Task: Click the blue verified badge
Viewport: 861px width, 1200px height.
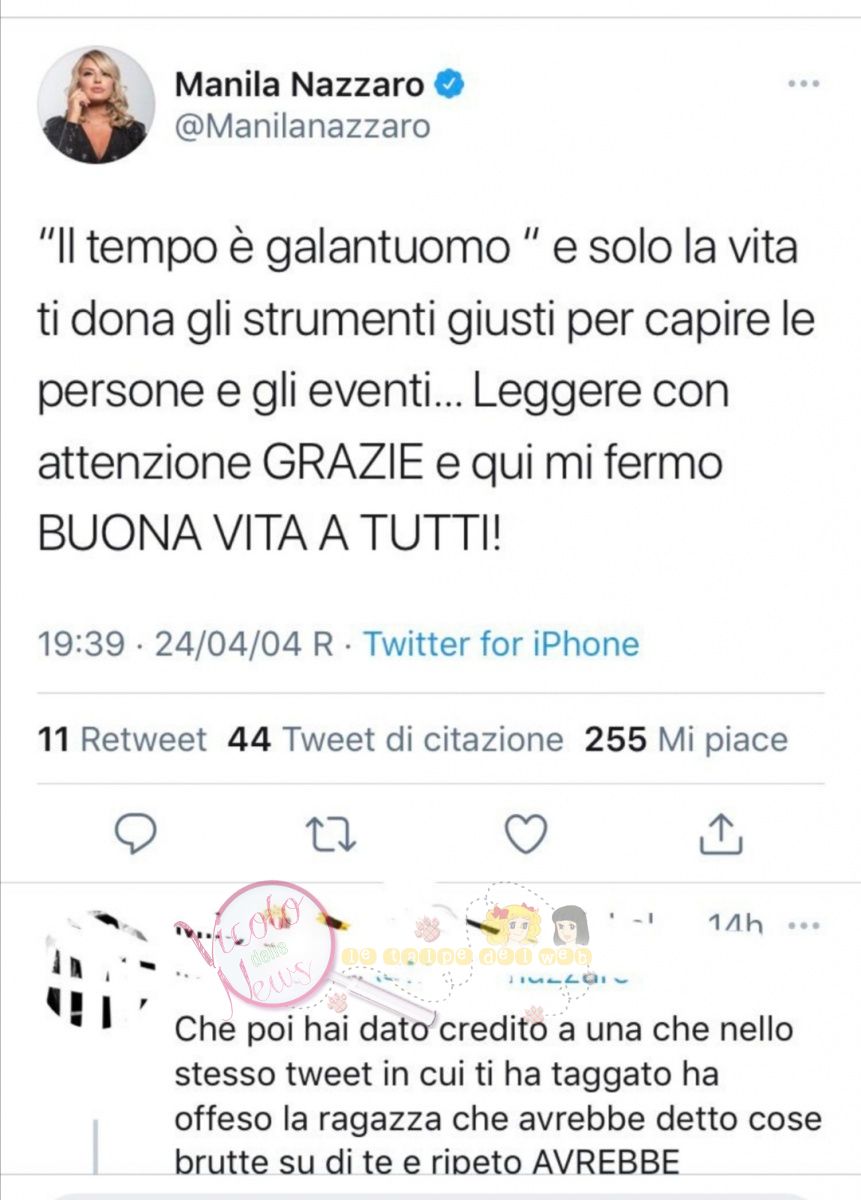Action: click(450, 85)
